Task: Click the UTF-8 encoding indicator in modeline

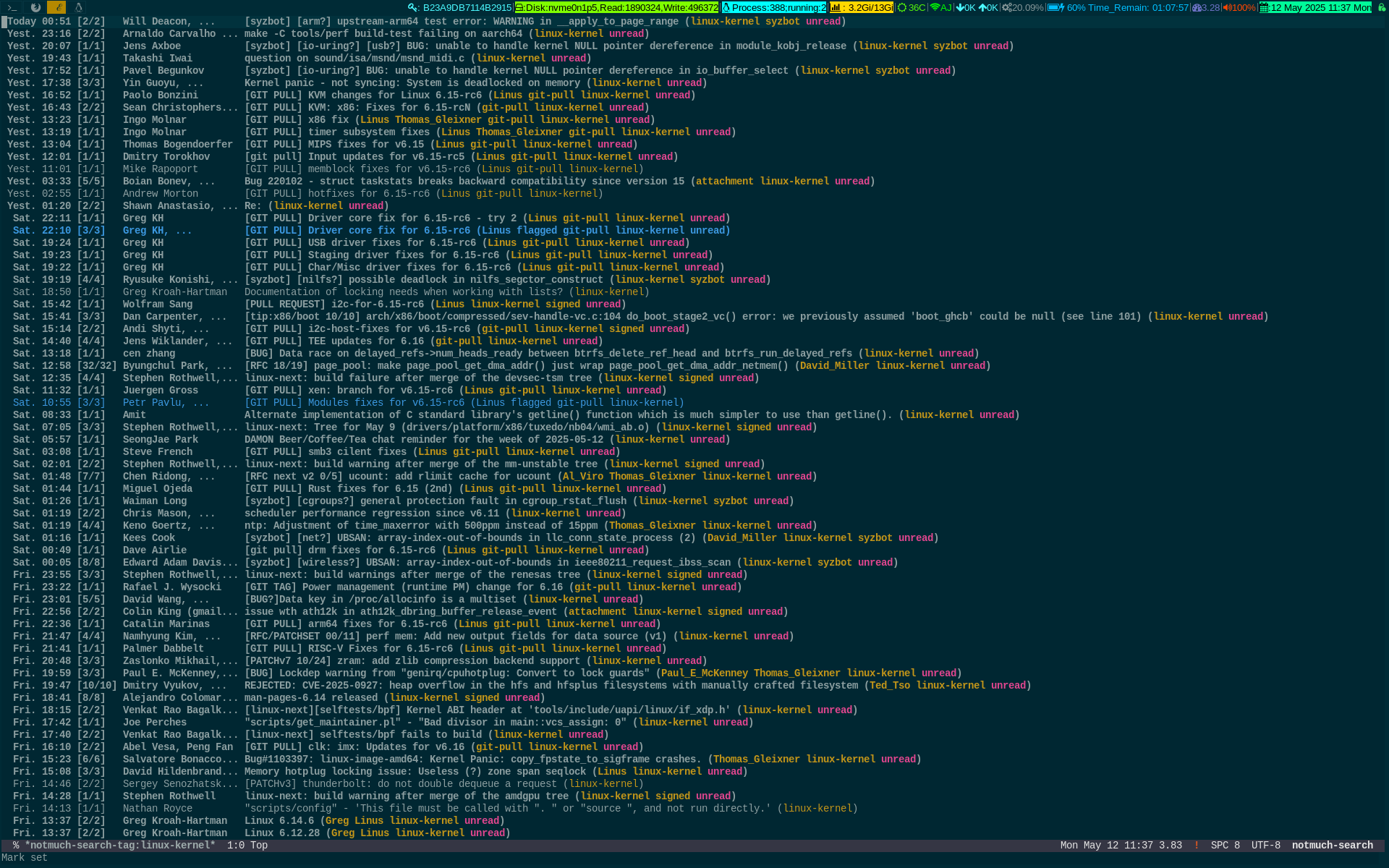Action: coord(1265,845)
